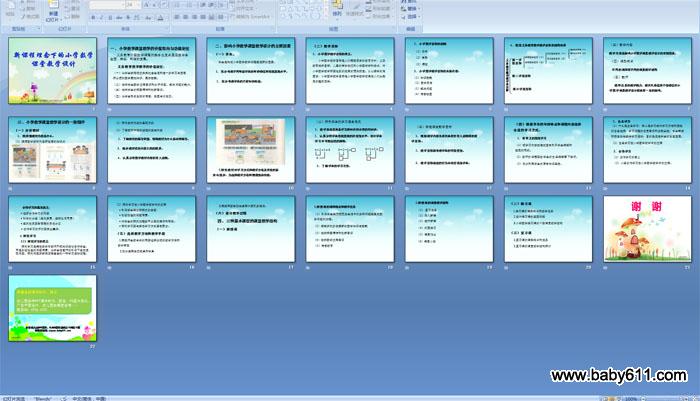The width and height of the screenshot is (700, 401).
Task: Click the strikethrough formatting icon
Action: coord(118,17)
